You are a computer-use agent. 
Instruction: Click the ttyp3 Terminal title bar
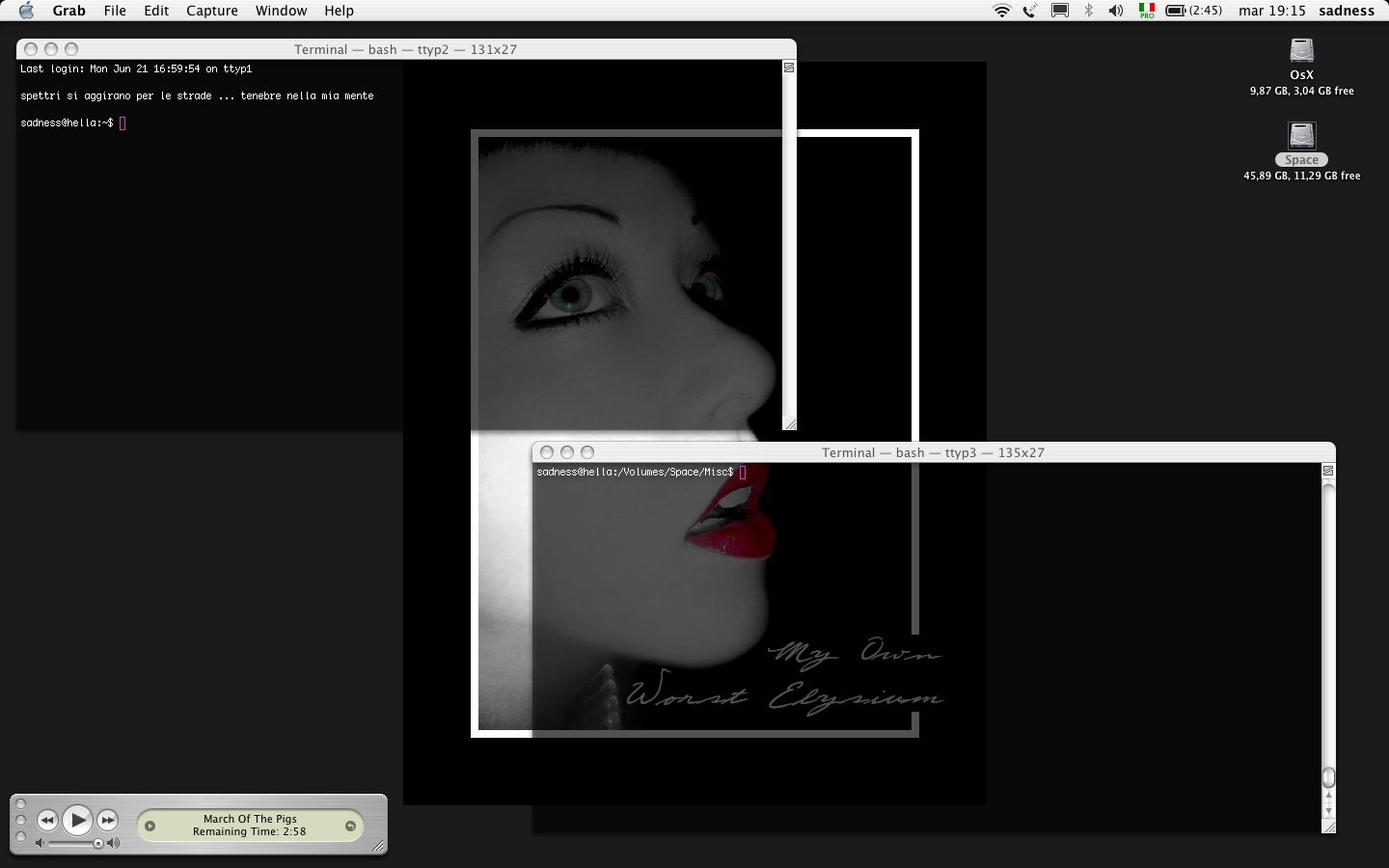pos(934,452)
